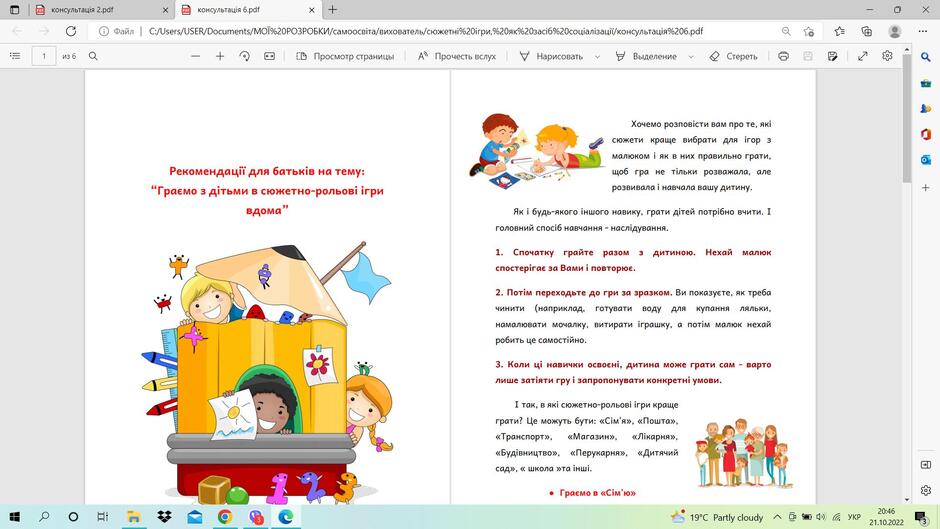Open sidebar Search

click(926, 57)
